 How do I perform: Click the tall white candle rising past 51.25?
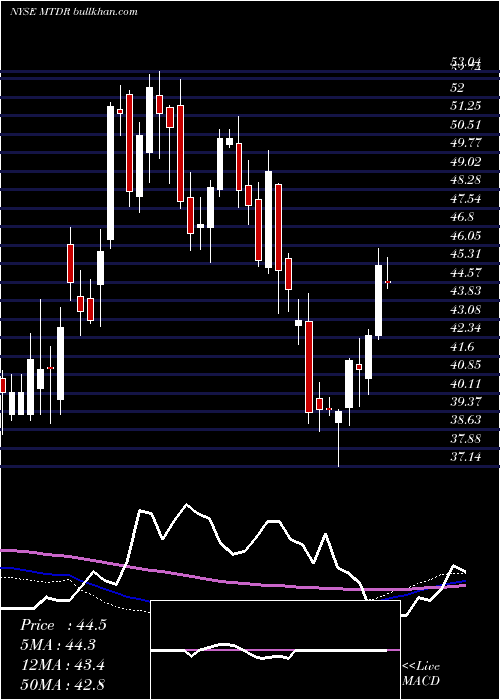(x=110, y=173)
